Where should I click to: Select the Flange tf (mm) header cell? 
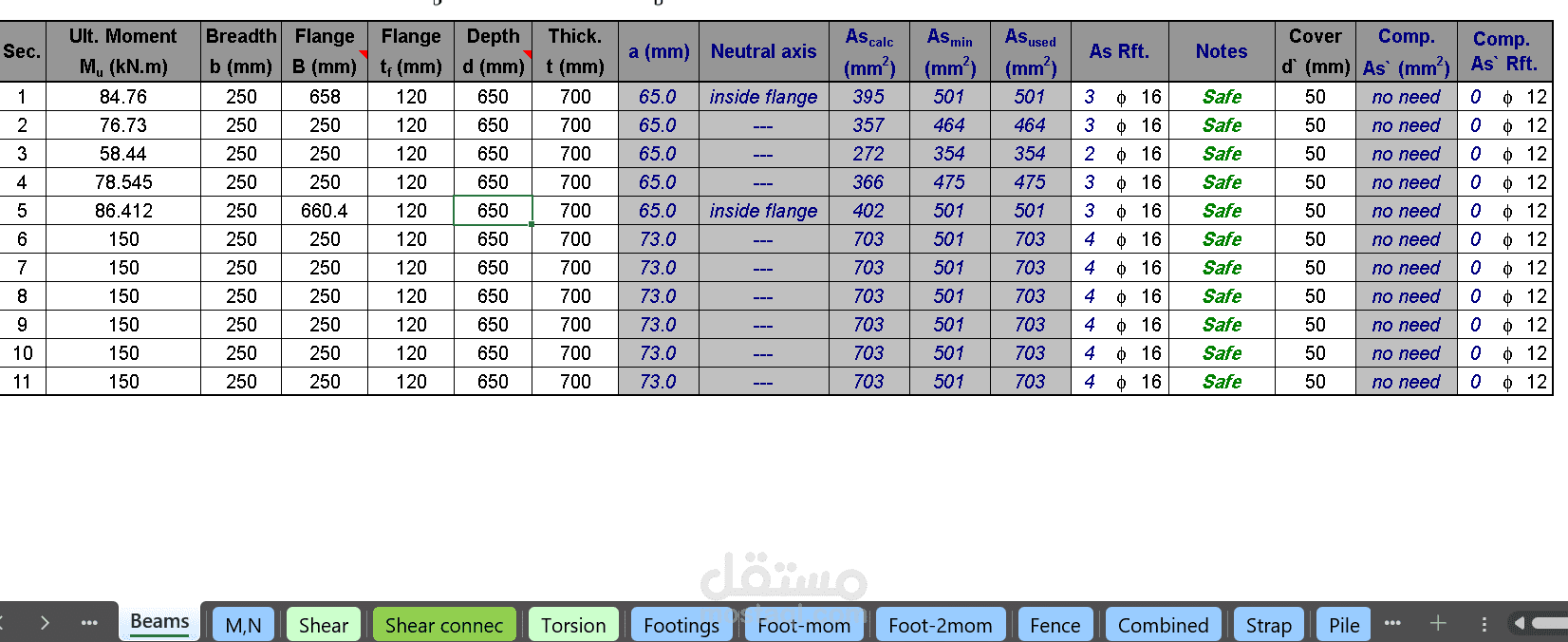pos(411,51)
